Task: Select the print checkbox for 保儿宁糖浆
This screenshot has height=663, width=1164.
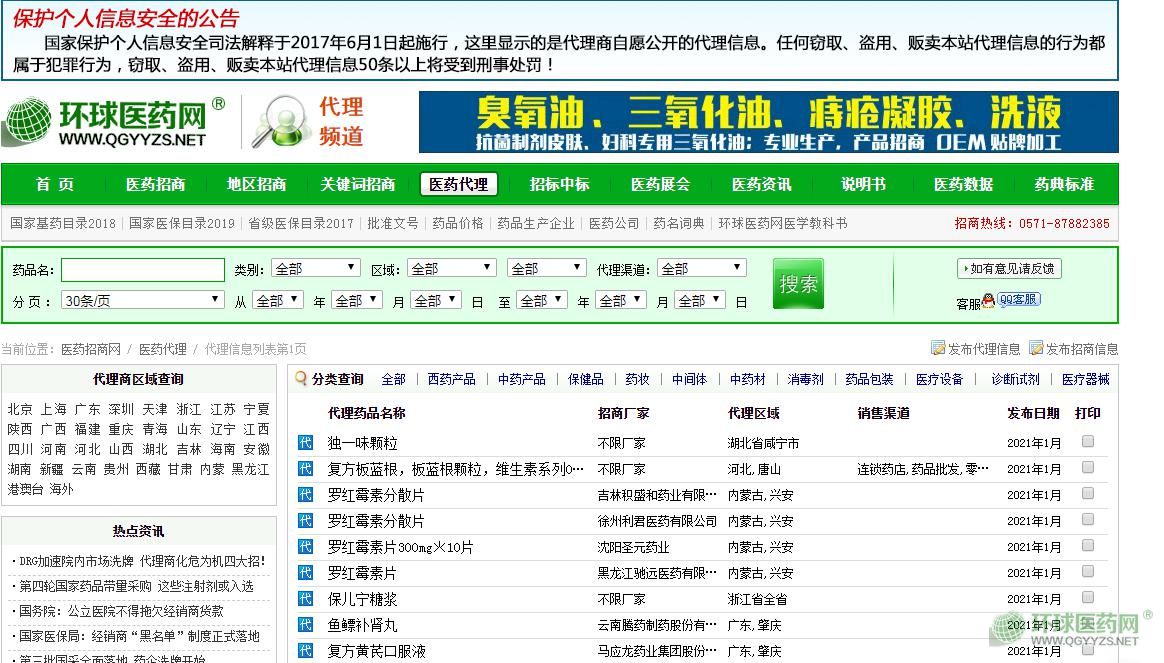Action: pyautogui.click(x=1088, y=598)
